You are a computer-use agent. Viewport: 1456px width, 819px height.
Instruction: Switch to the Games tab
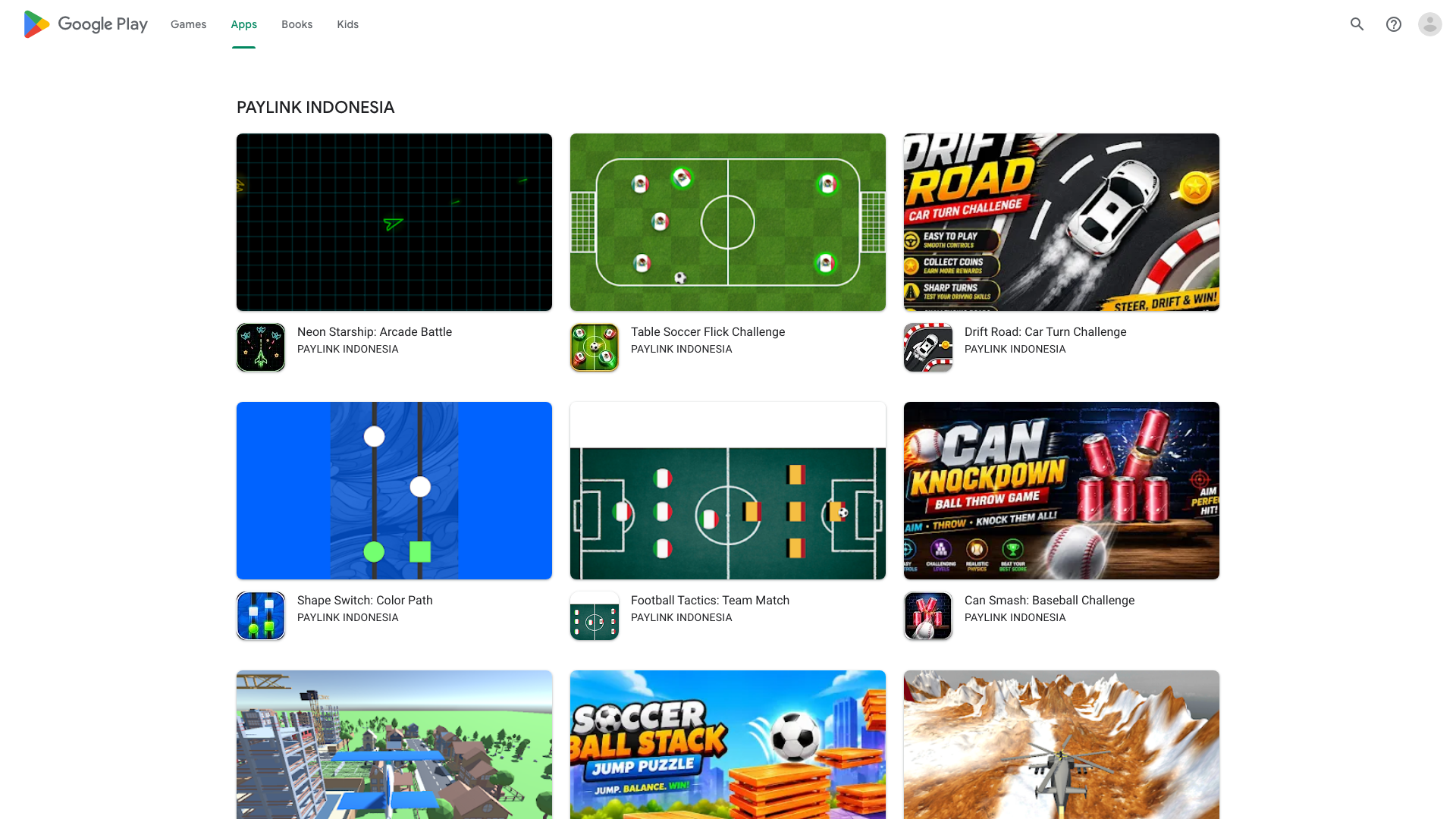(x=188, y=24)
